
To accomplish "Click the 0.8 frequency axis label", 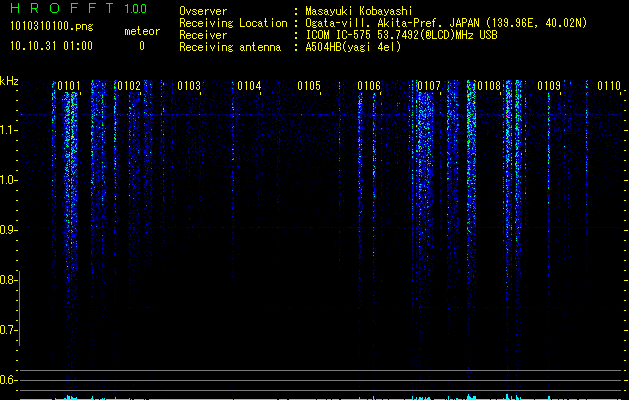I will pos(8,280).
